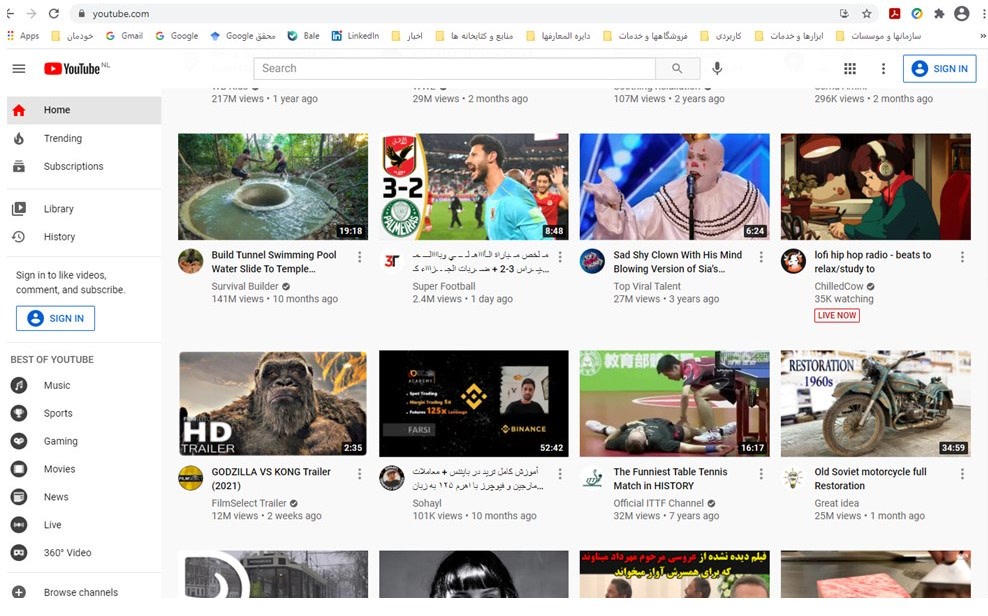Open options for Funniest Table Tennis video

tap(761, 474)
